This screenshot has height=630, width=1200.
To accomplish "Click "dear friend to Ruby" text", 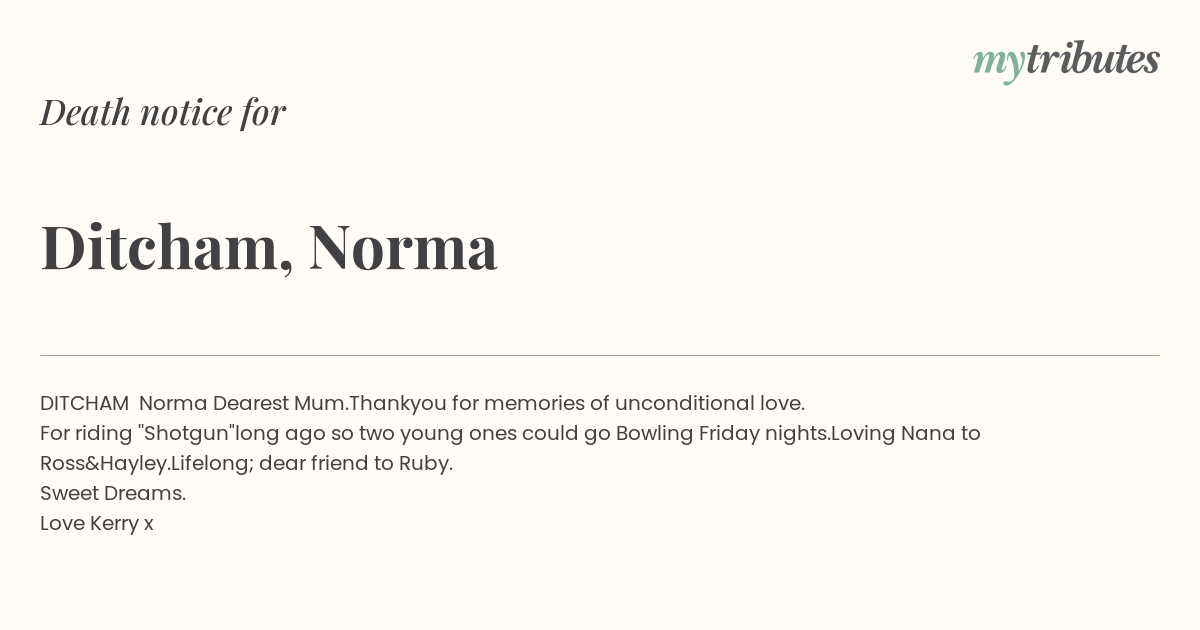I will (x=354, y=464).
